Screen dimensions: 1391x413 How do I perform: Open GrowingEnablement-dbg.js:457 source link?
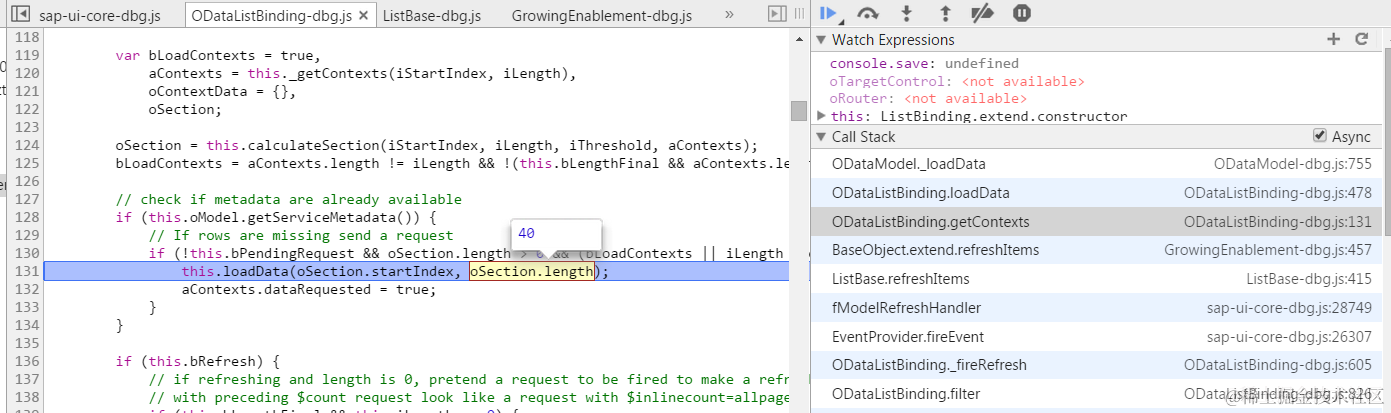point(1268,250)
